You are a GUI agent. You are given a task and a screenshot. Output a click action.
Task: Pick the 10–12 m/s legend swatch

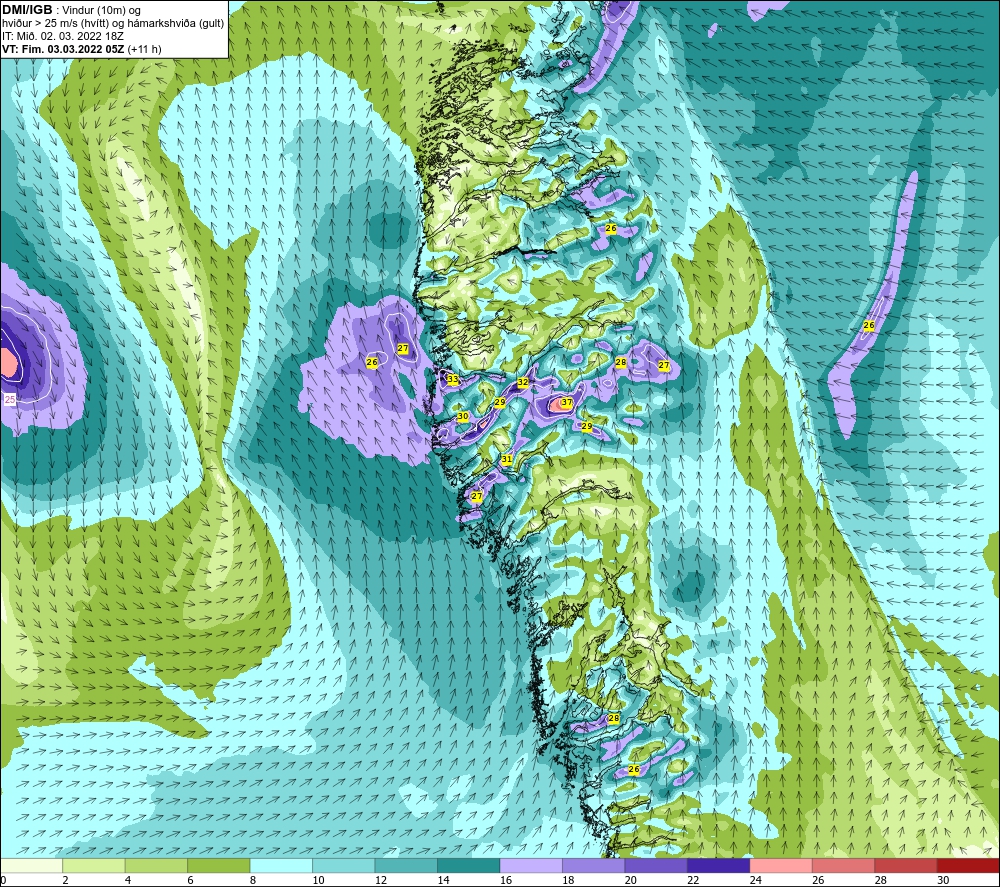344,865
